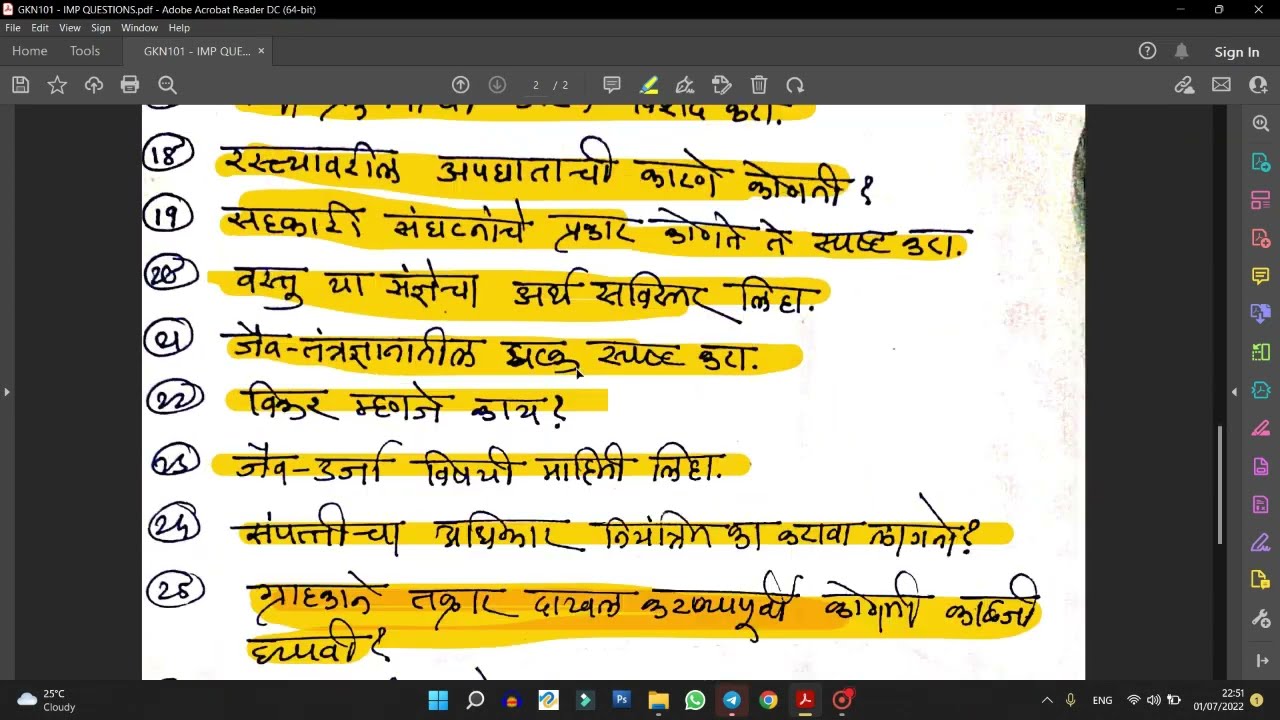Viewport: 1280px width, 720px height.
Task: Save the file using the floppy icon
Action: coord(20,85)
